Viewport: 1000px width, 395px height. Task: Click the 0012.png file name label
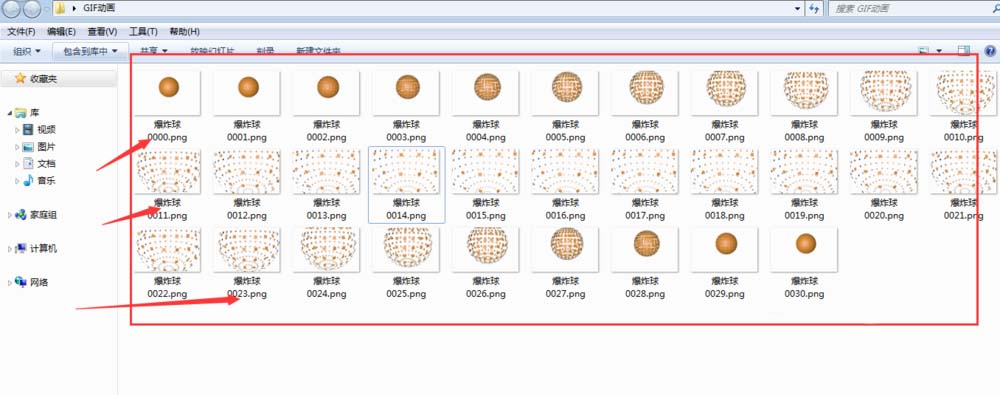click(x=247, y=216)
